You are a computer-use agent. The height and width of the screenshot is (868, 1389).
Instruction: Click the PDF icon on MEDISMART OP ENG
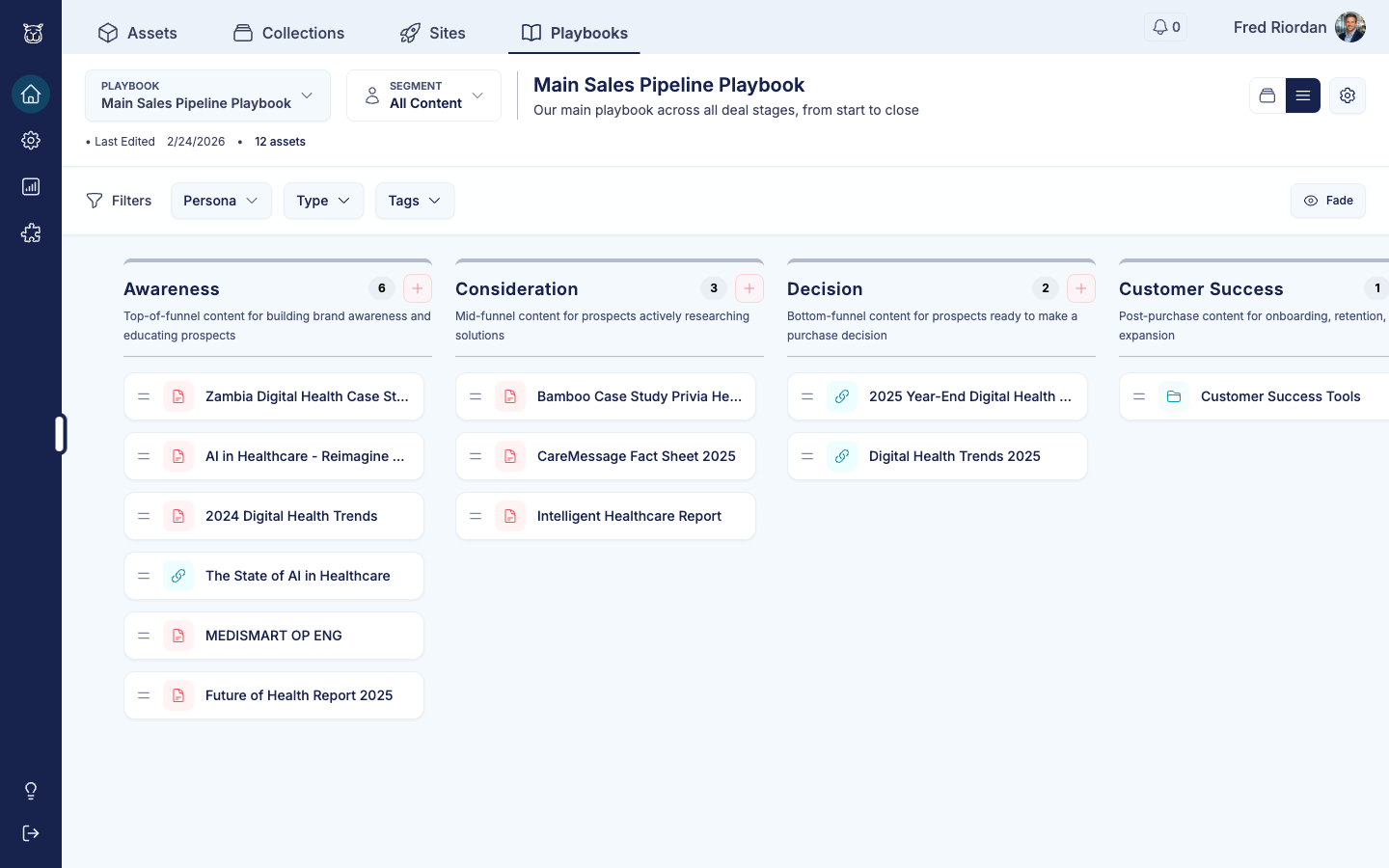point(178,636)
